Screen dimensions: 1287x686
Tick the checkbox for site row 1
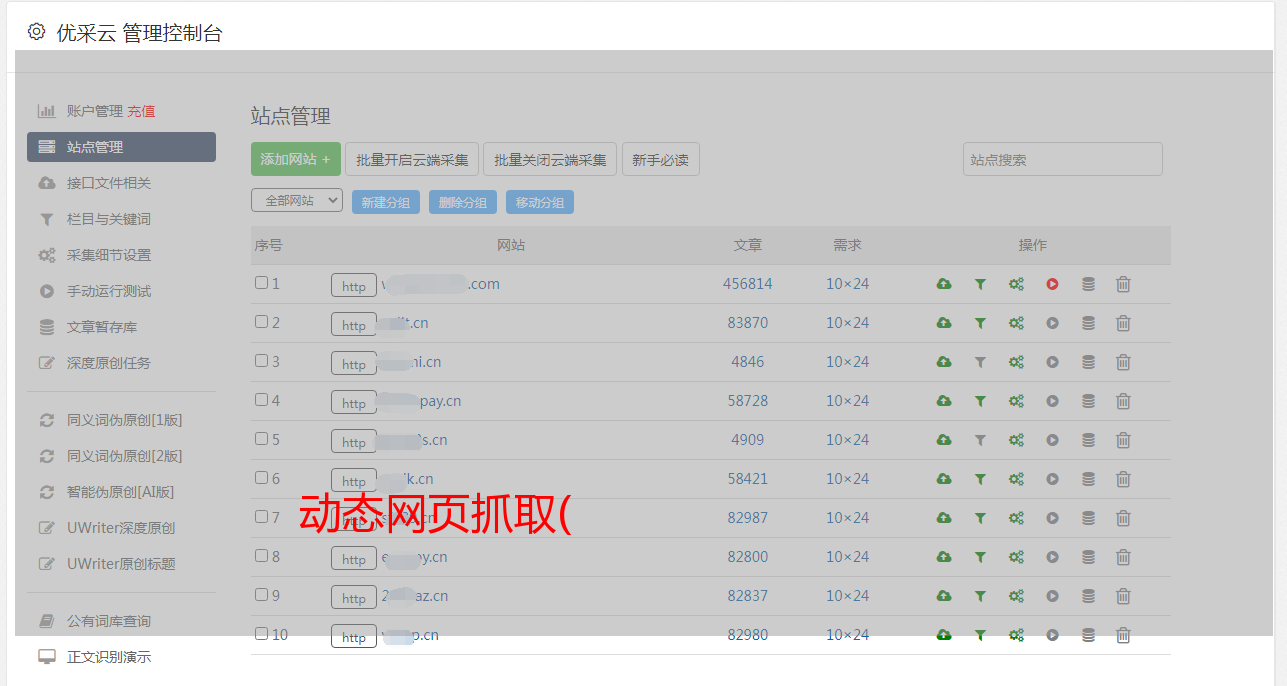[261, 283]
